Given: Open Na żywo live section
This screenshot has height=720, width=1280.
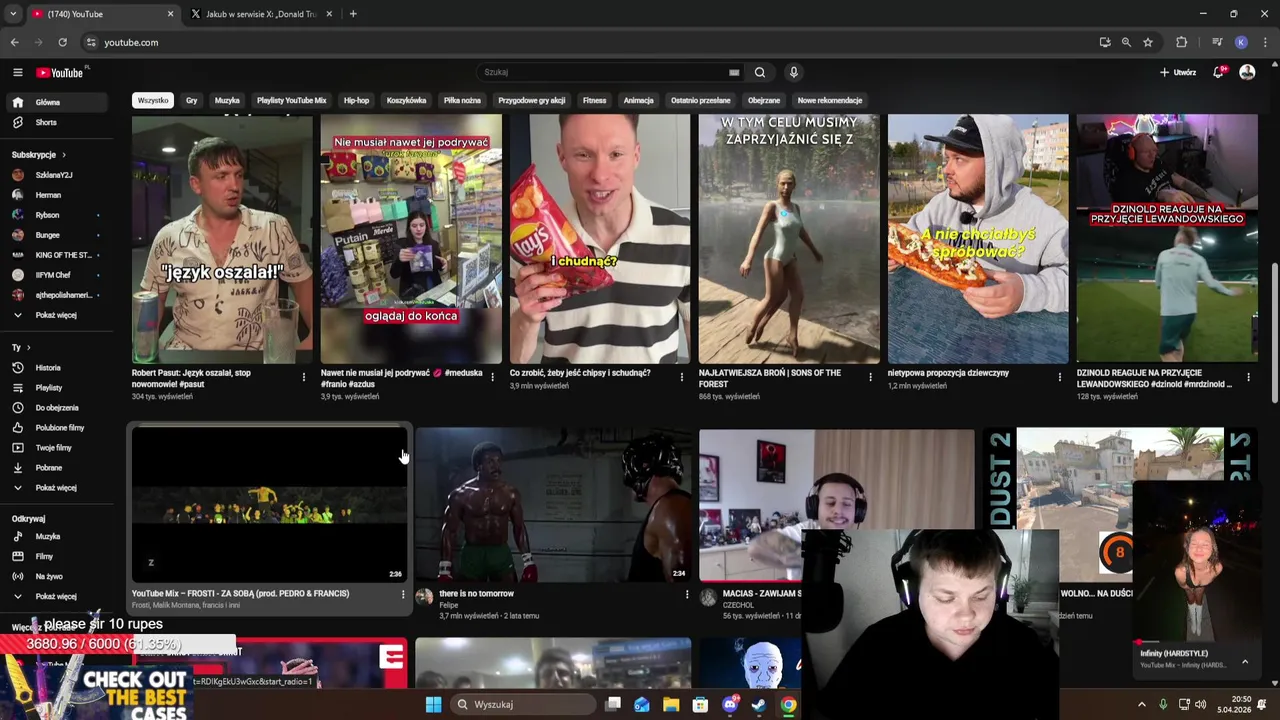Looking at the screenshot, I should click(55, 576).
